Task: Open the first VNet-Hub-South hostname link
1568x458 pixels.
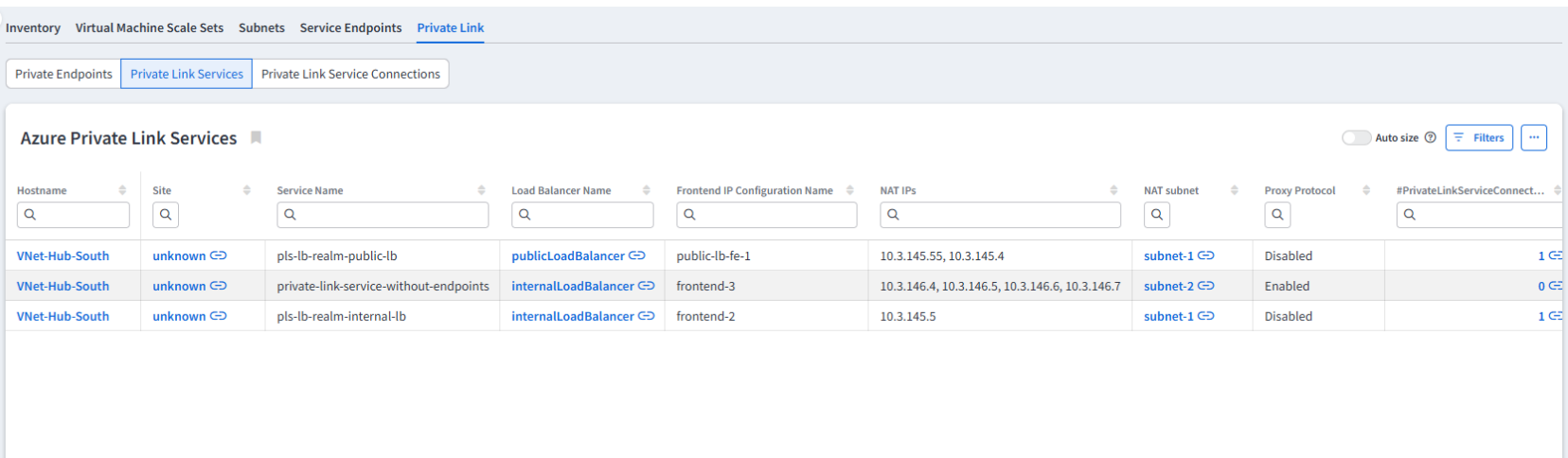Action: coord(62,255)
